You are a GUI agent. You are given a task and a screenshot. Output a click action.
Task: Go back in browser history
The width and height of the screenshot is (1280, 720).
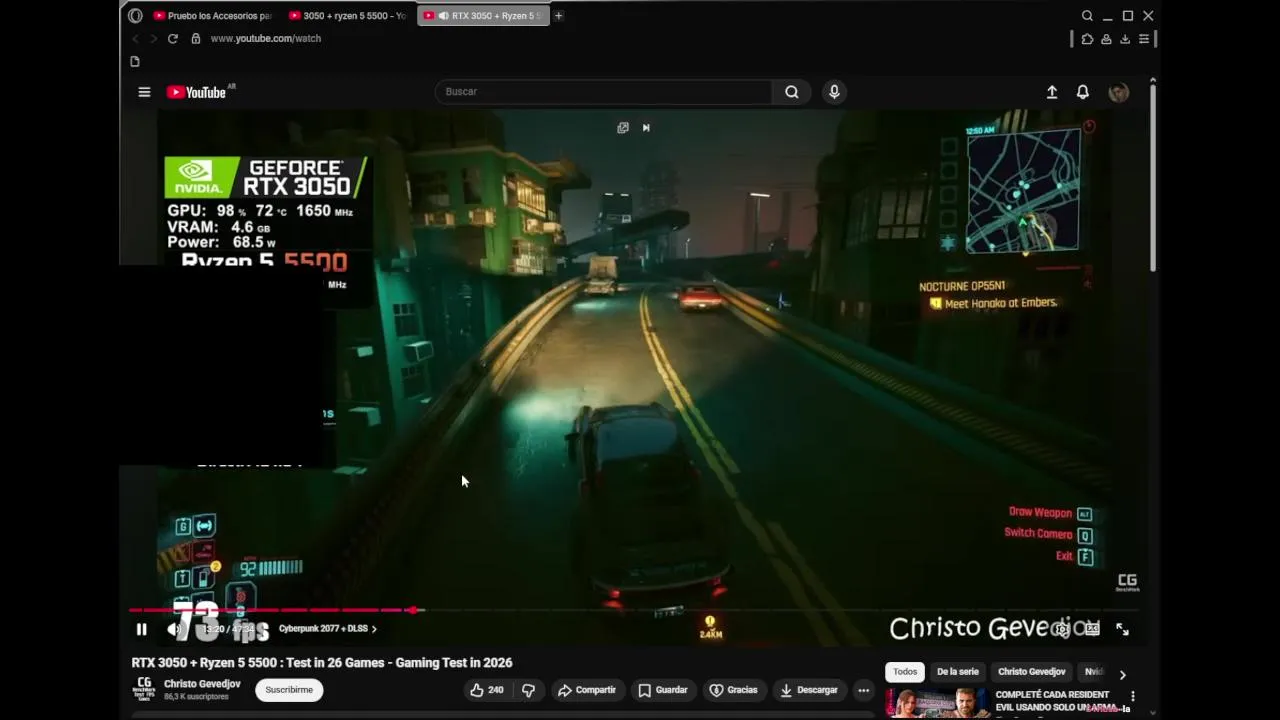pyautogui.click(x=135, y=38)
